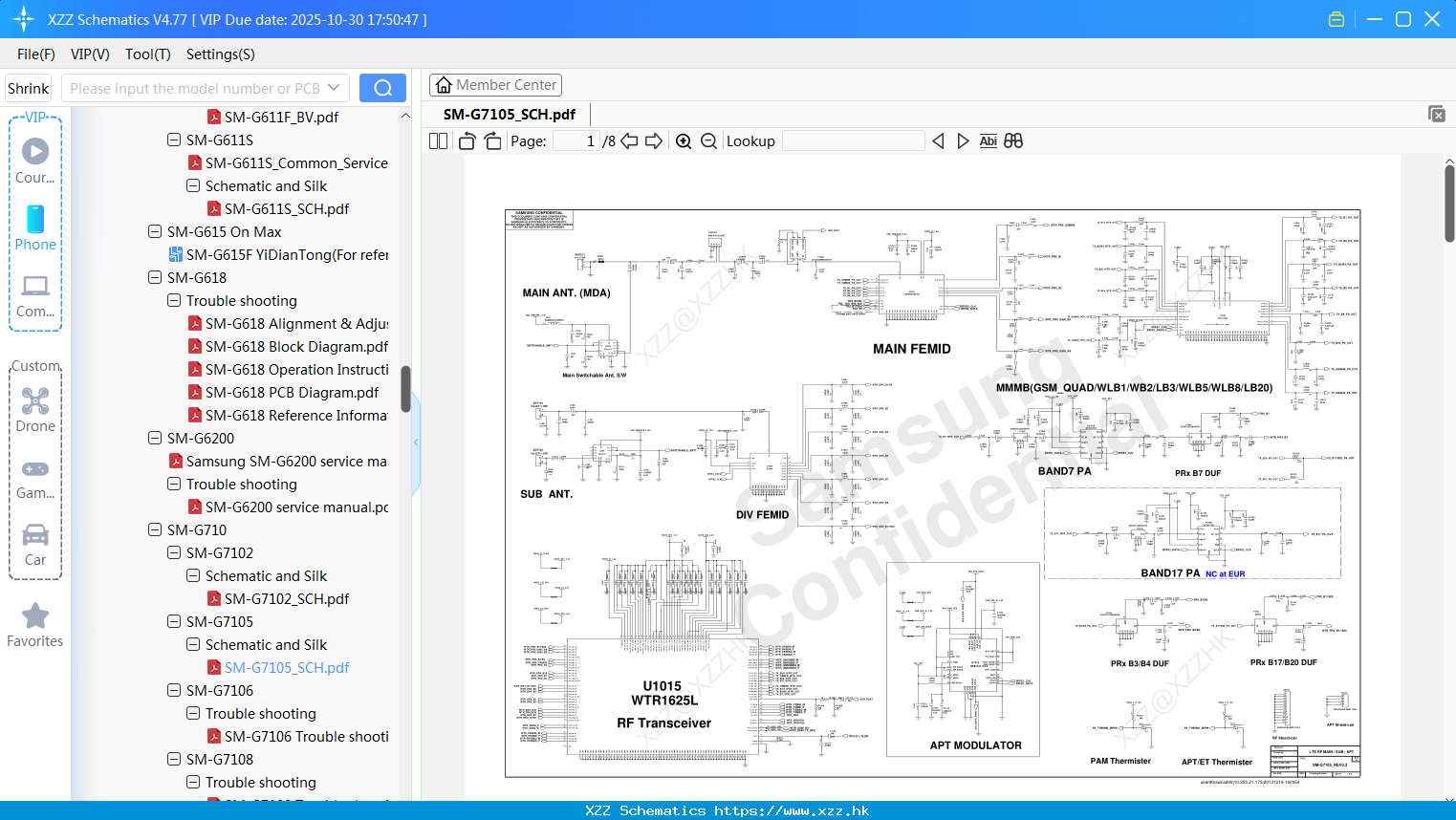
Task: Open SM-G7106 Trouble shooting file
Action: [306, 736]
